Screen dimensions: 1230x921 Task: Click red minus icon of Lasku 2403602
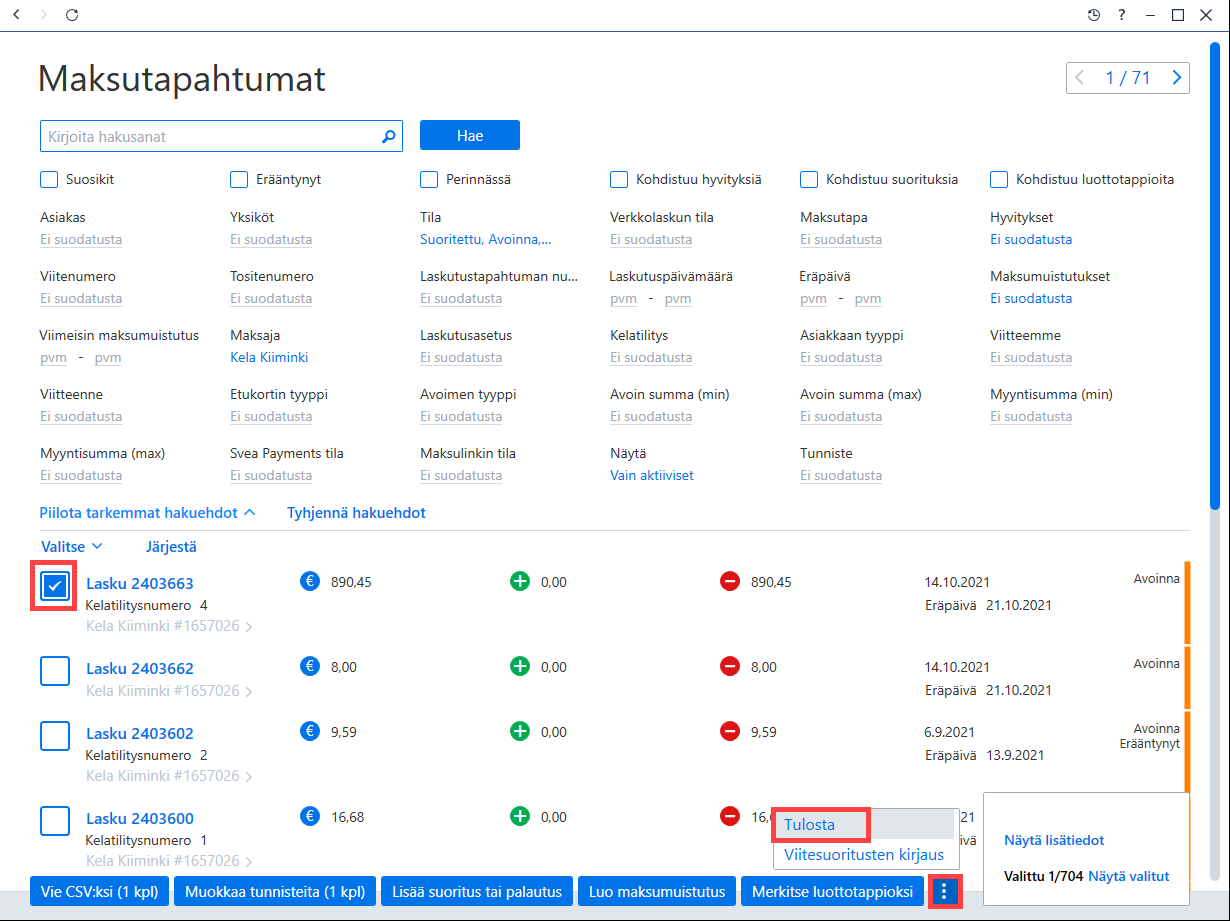tap(730, 731)
